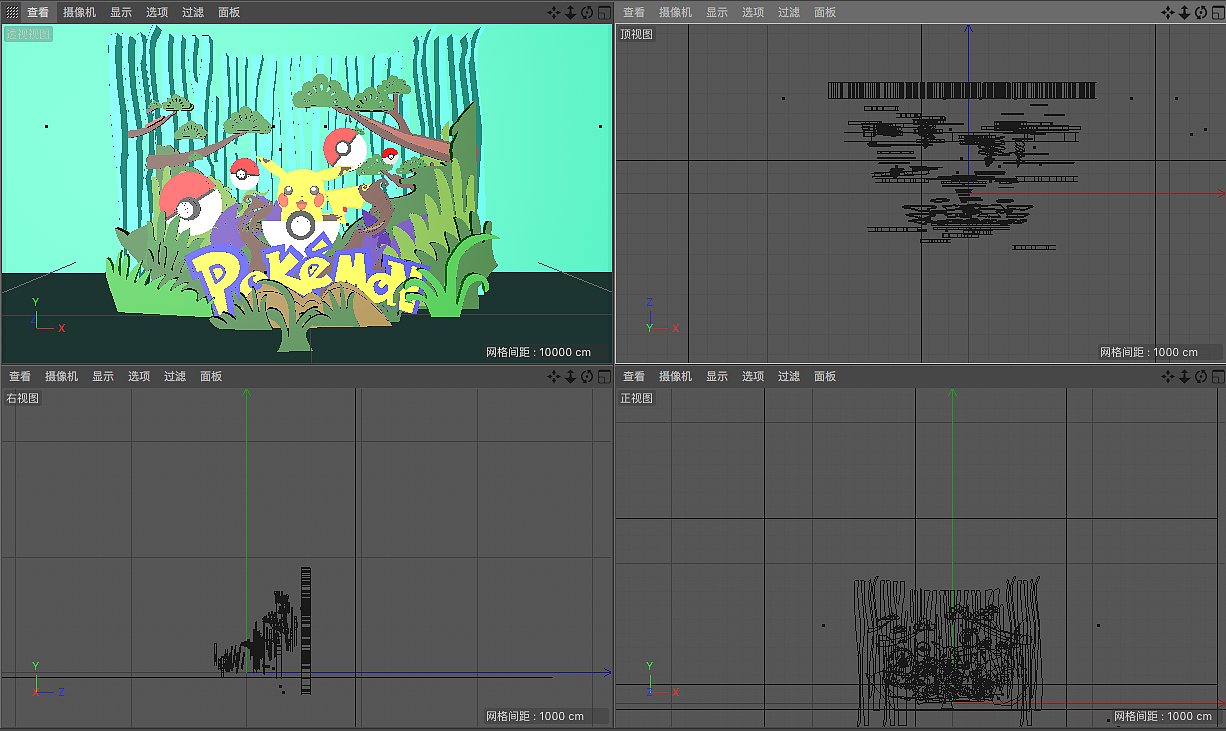Toggle maximize of the front view (正视图)
1226x731 pixels.
coord(1218,376)
